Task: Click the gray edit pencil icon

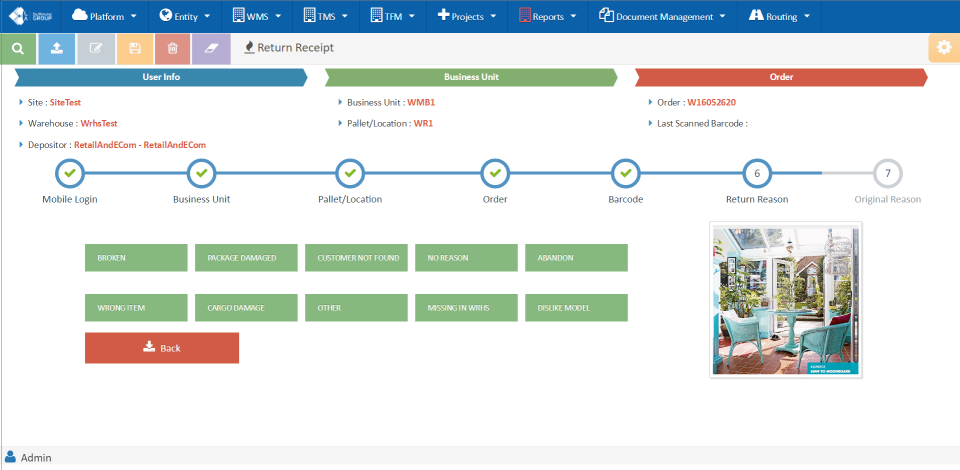Action: pyautogui.click(x=96, y=48)
